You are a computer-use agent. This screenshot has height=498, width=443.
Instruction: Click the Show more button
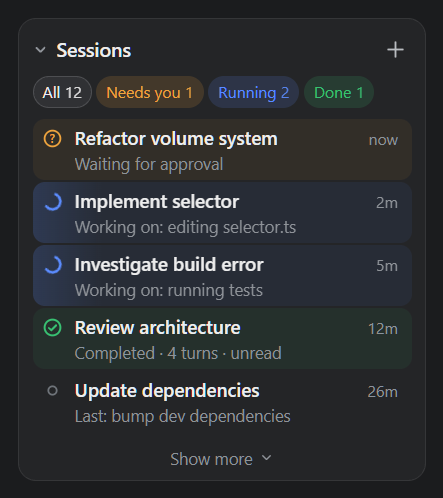tap(221, 459)
